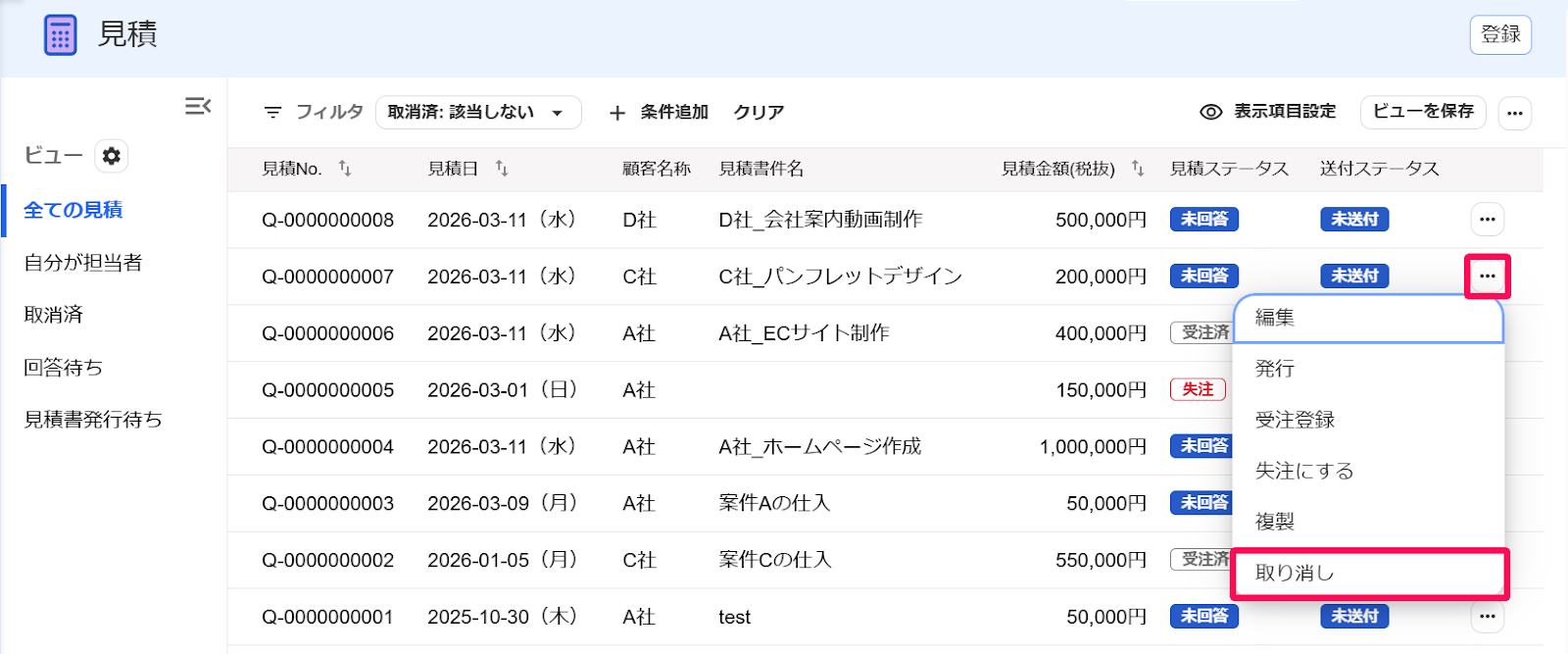Click the 550,000円 amount
This screenshot has width=1568, height=654.
tap(1101, 561)
